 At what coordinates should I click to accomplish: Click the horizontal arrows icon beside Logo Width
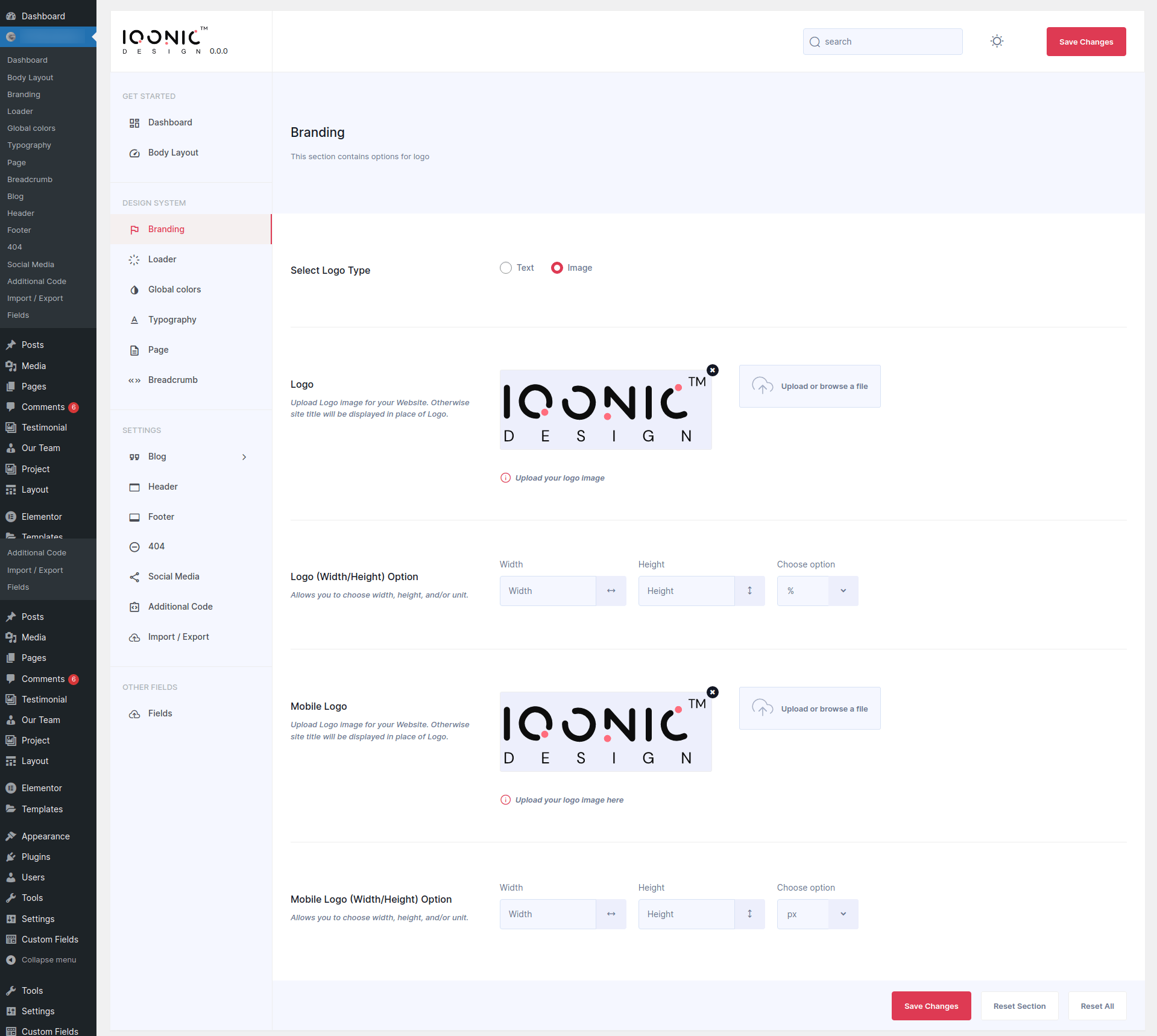point(611,591)
